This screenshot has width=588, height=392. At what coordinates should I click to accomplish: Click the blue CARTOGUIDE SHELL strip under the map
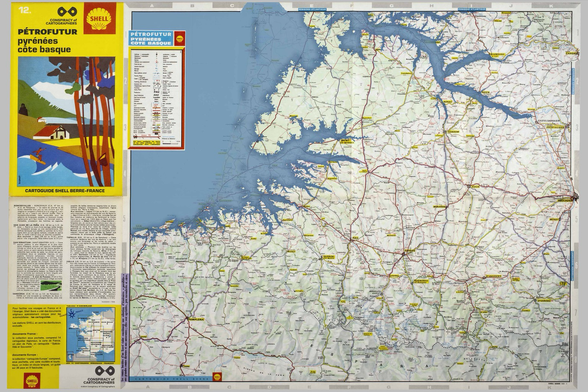[x=171, y=379]
